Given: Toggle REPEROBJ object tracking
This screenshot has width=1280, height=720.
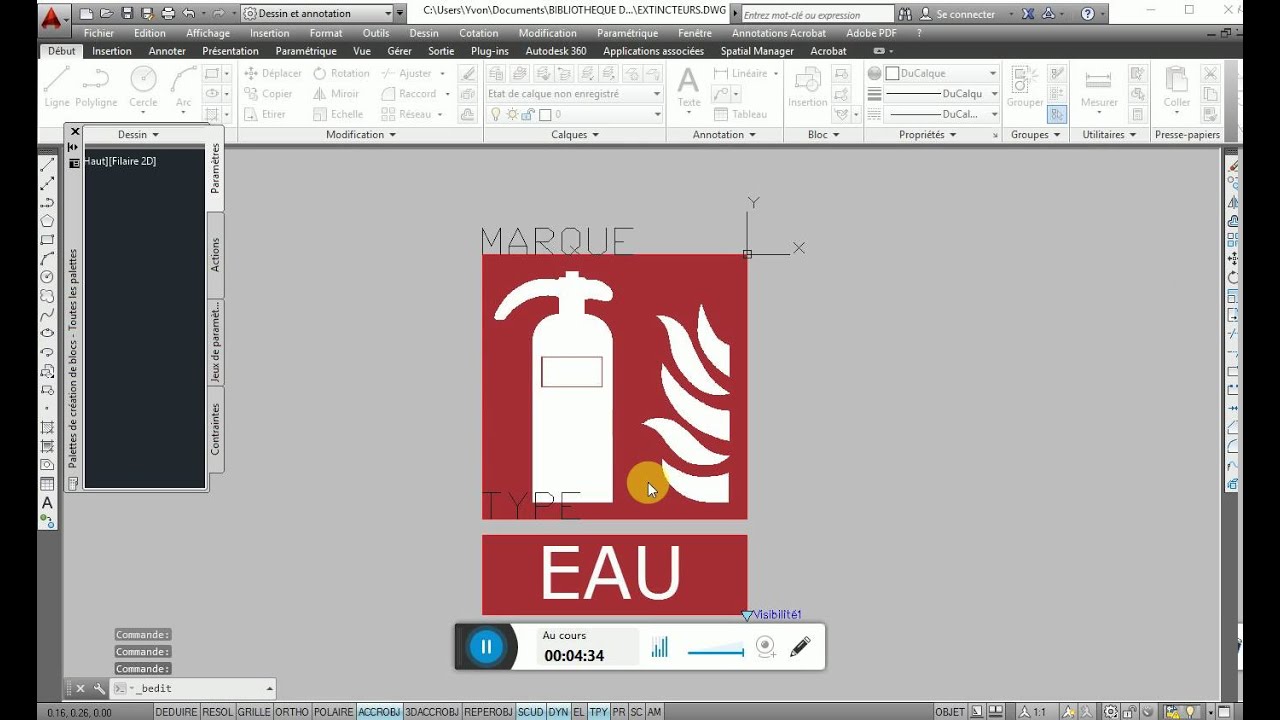Looking at the screenshot, I should click(x=489, y=712).
